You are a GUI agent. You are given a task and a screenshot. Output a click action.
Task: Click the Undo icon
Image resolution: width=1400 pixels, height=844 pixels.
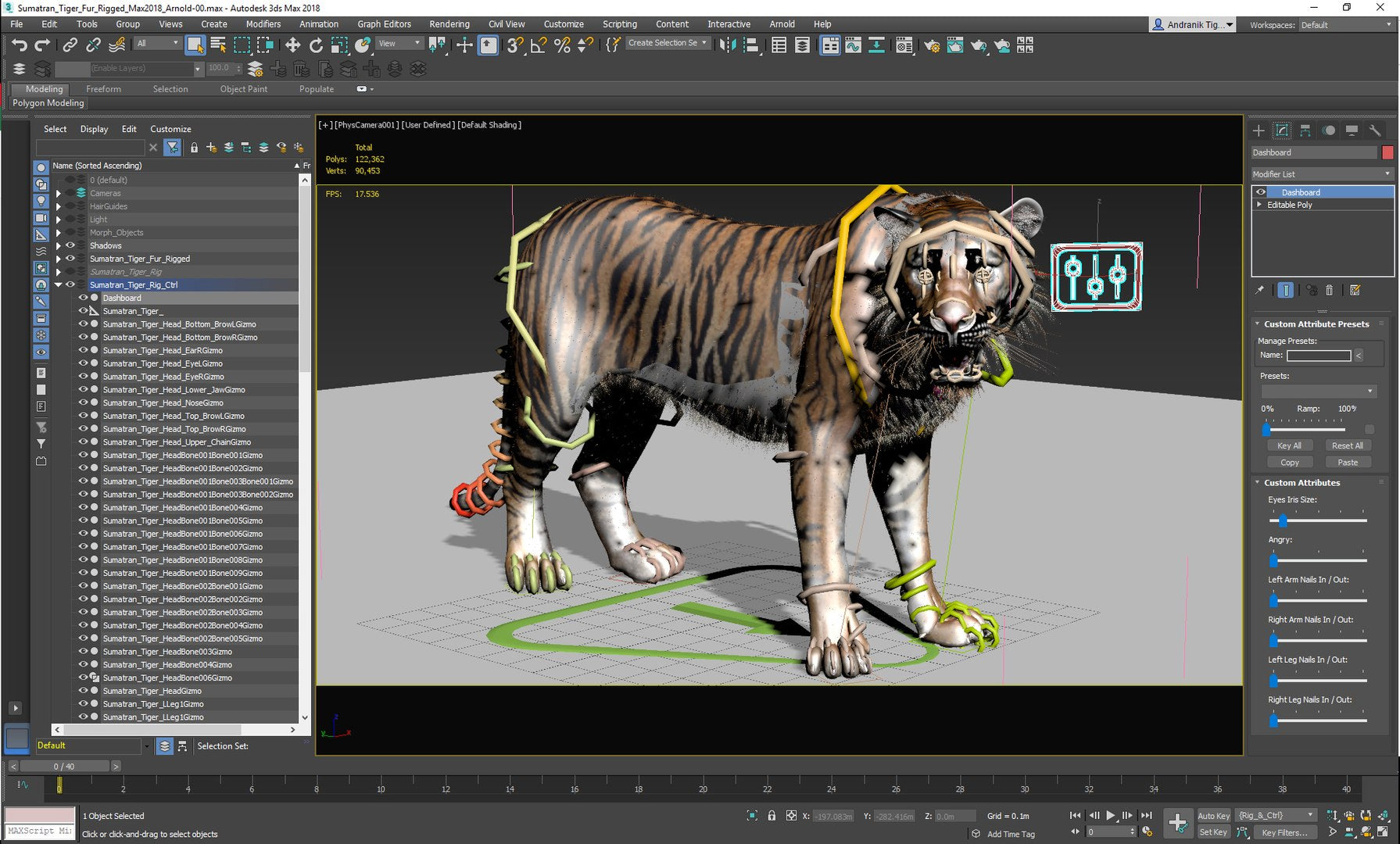click(20, 45)
